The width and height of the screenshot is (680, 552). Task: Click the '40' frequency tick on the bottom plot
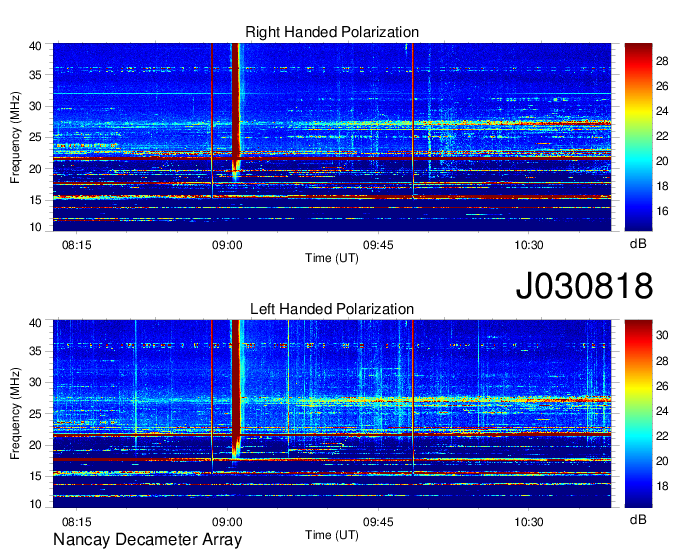click(x=35, y=323)
